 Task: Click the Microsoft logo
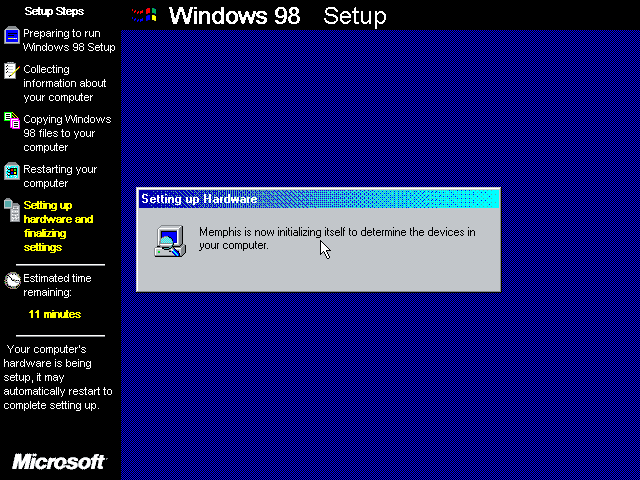coord(59,462)
